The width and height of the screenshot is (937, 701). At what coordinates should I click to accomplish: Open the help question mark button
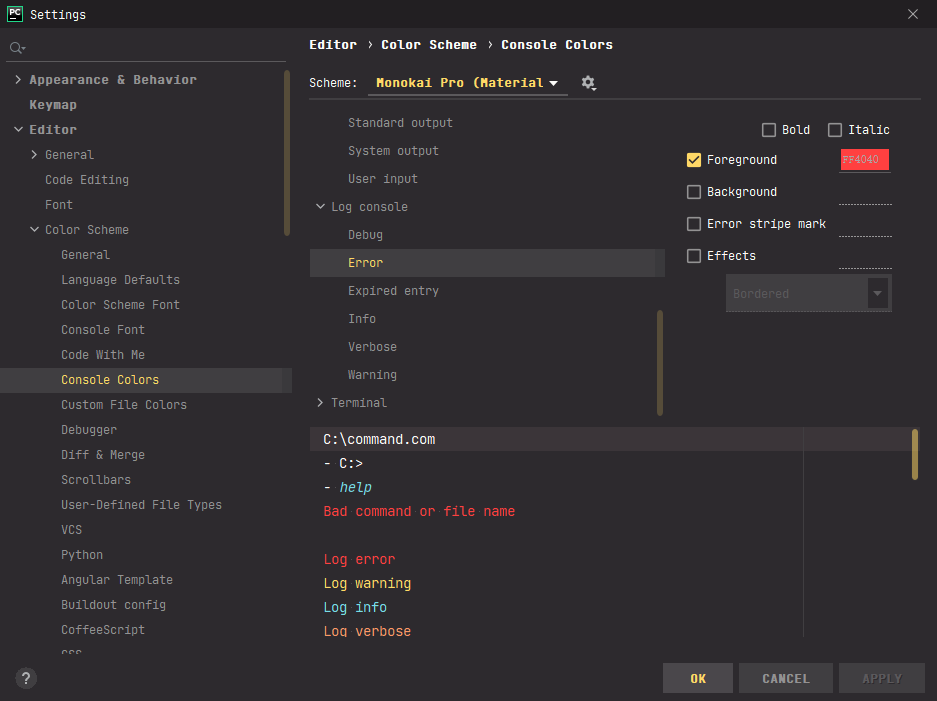(x=27, y=678)
